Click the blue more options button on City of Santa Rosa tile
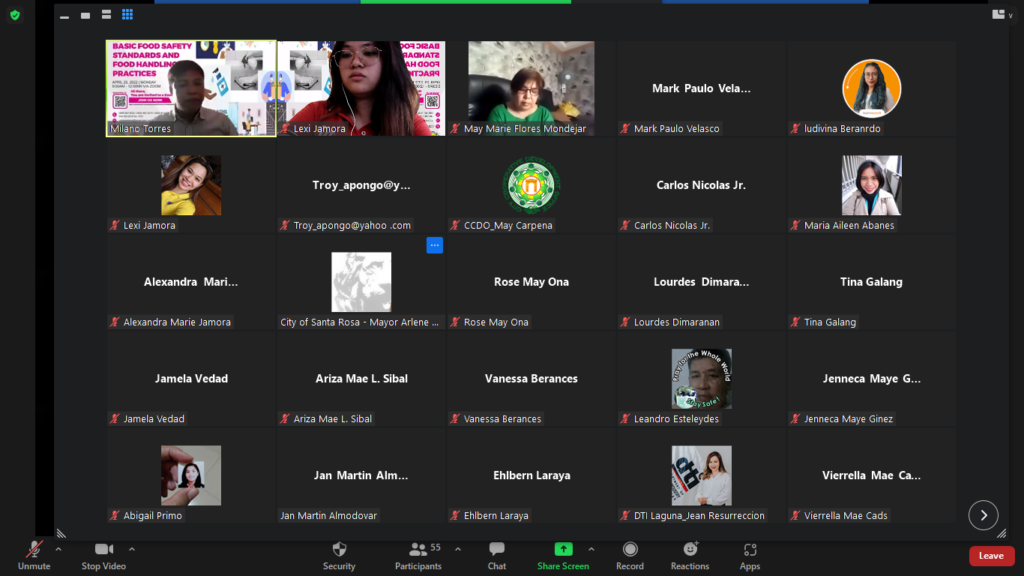Screen dimensions: 1024x576 (x=434, y=245)
